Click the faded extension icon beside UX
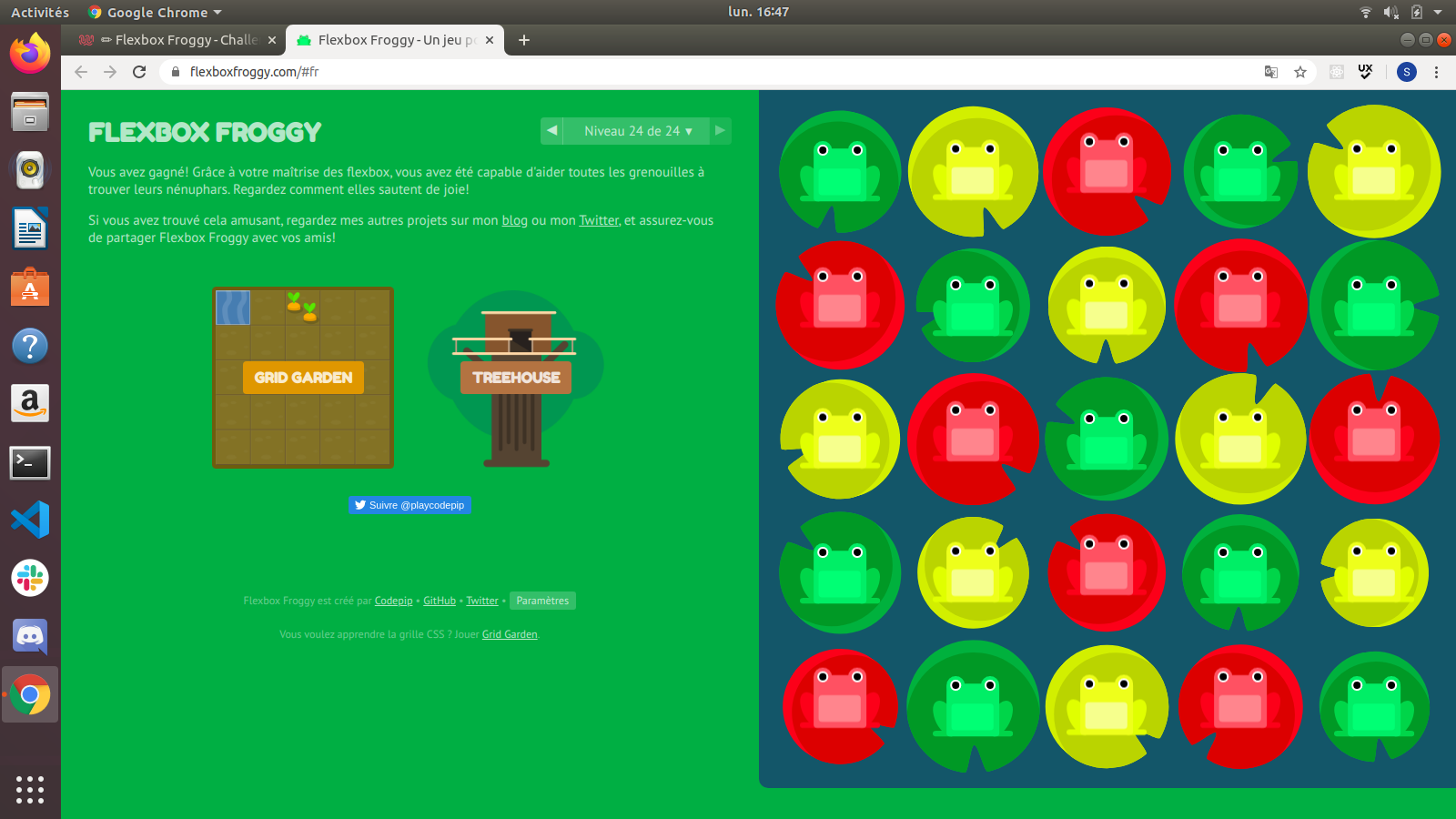This screenshot has height=819, width=1456. [x=1336, y=72]
